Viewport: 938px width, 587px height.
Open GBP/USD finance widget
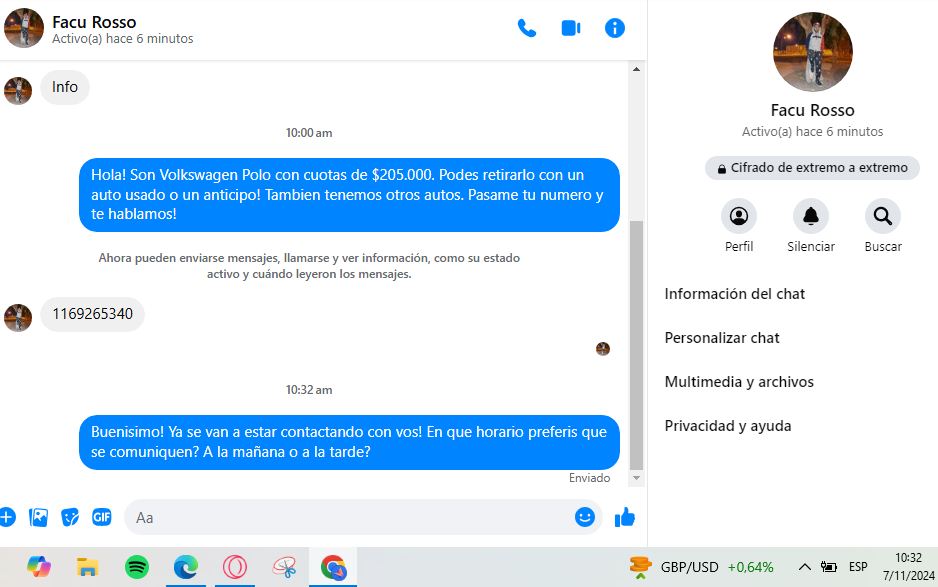[x=701, y=567]
